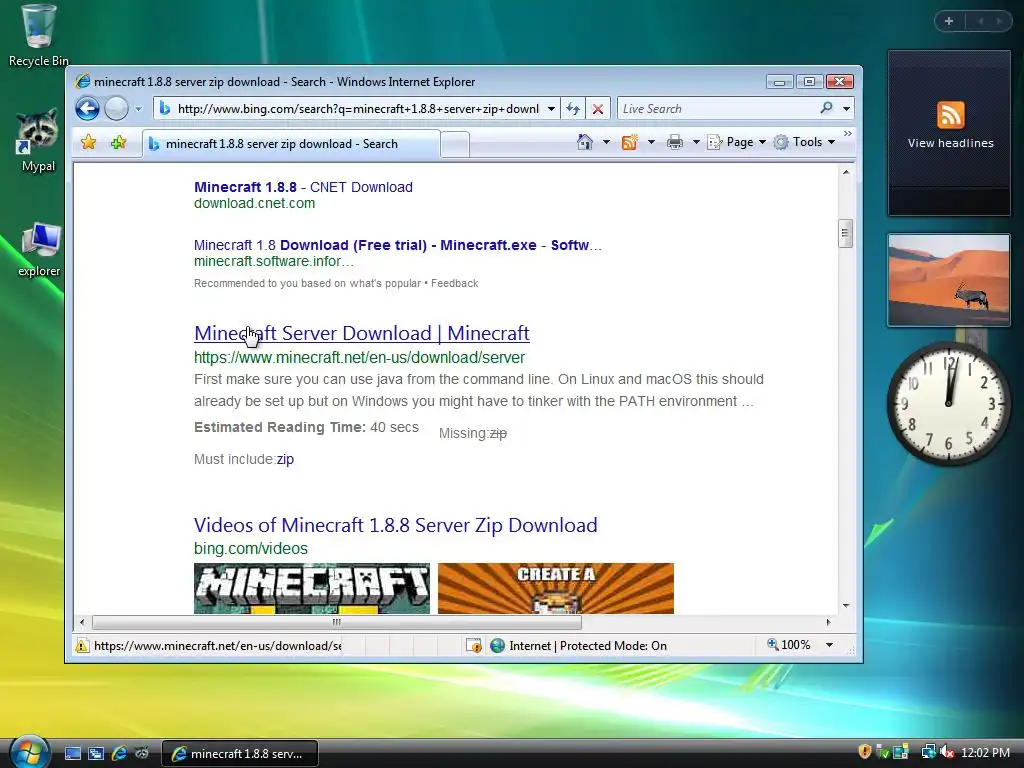Open the Page menu
This screenshot has height=768, width=1024.
tap(737, 142)
